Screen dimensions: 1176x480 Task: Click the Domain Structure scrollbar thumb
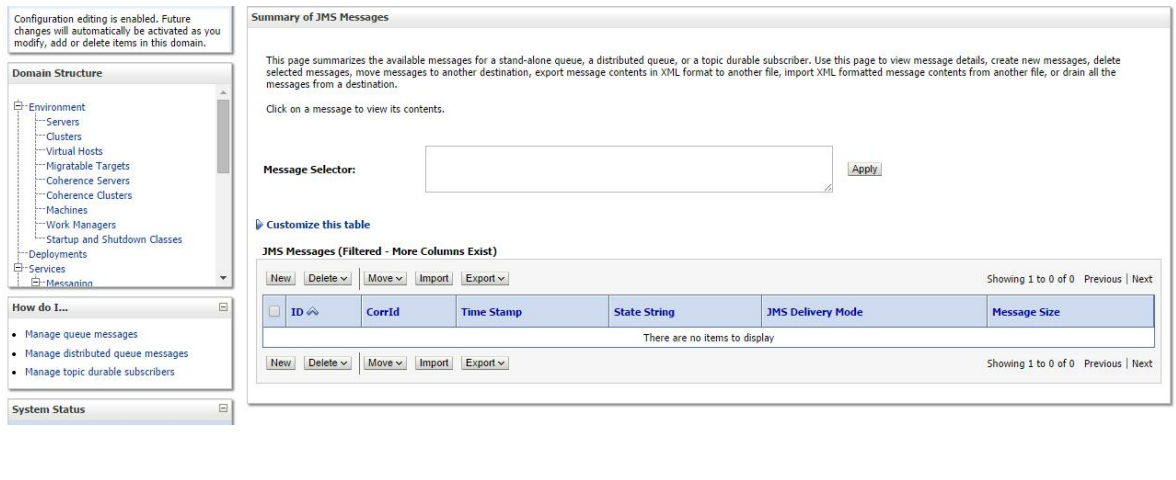(223, 136)
